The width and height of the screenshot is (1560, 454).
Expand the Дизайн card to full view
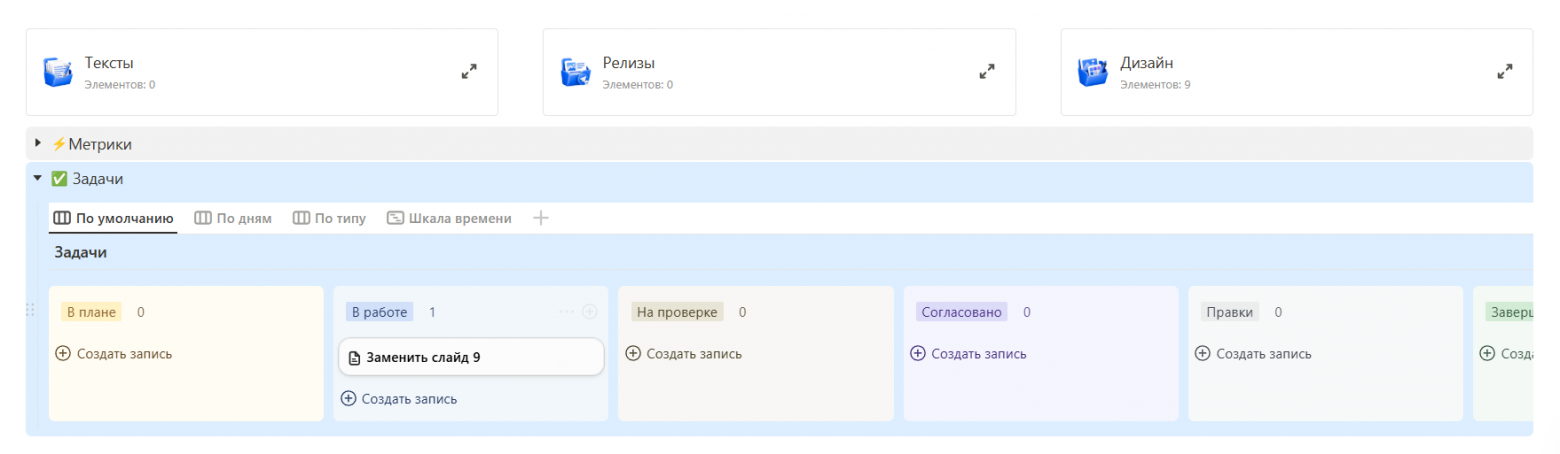[1505, 72]
